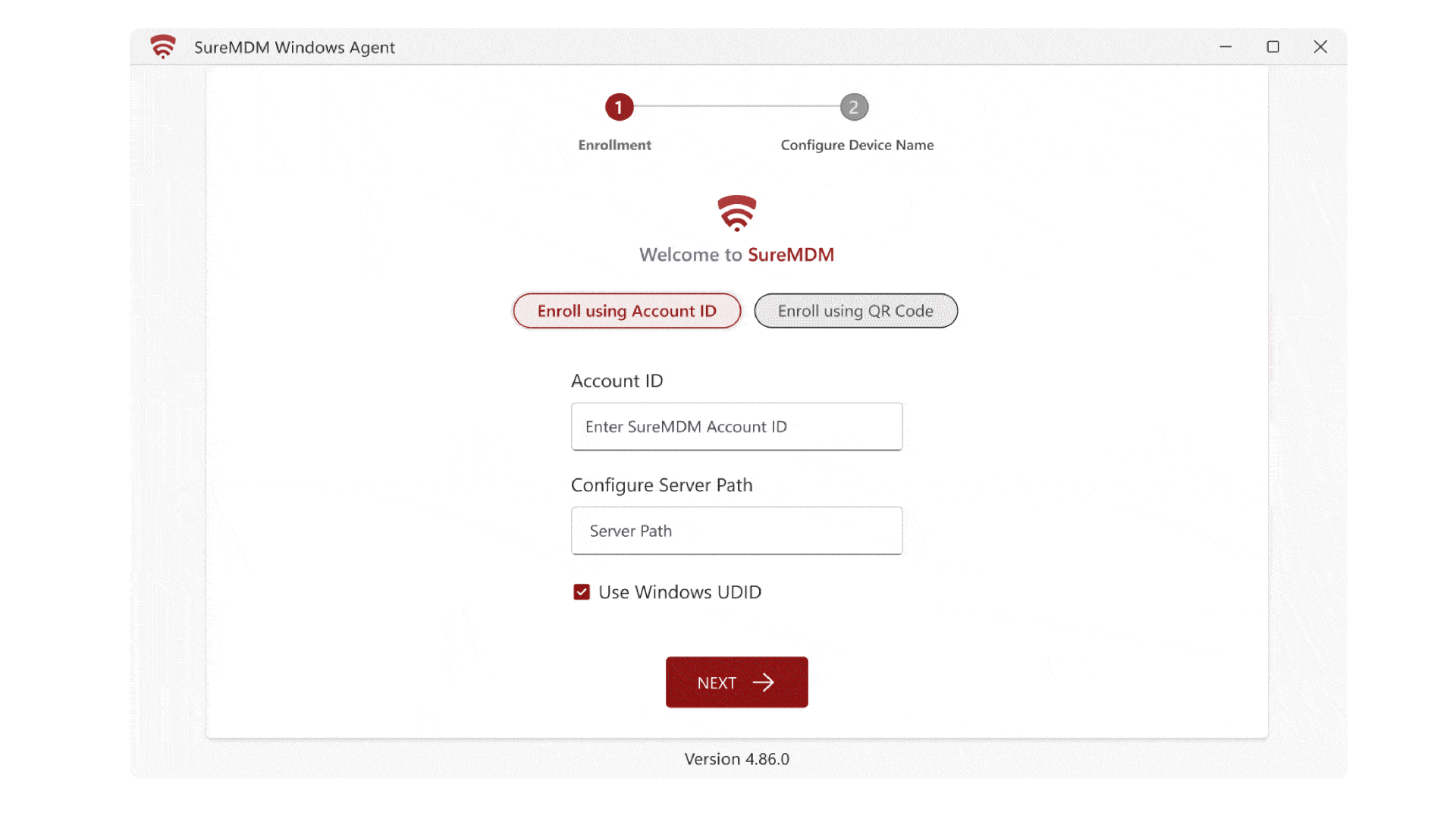Click the NEXT button

pos(736,682)
